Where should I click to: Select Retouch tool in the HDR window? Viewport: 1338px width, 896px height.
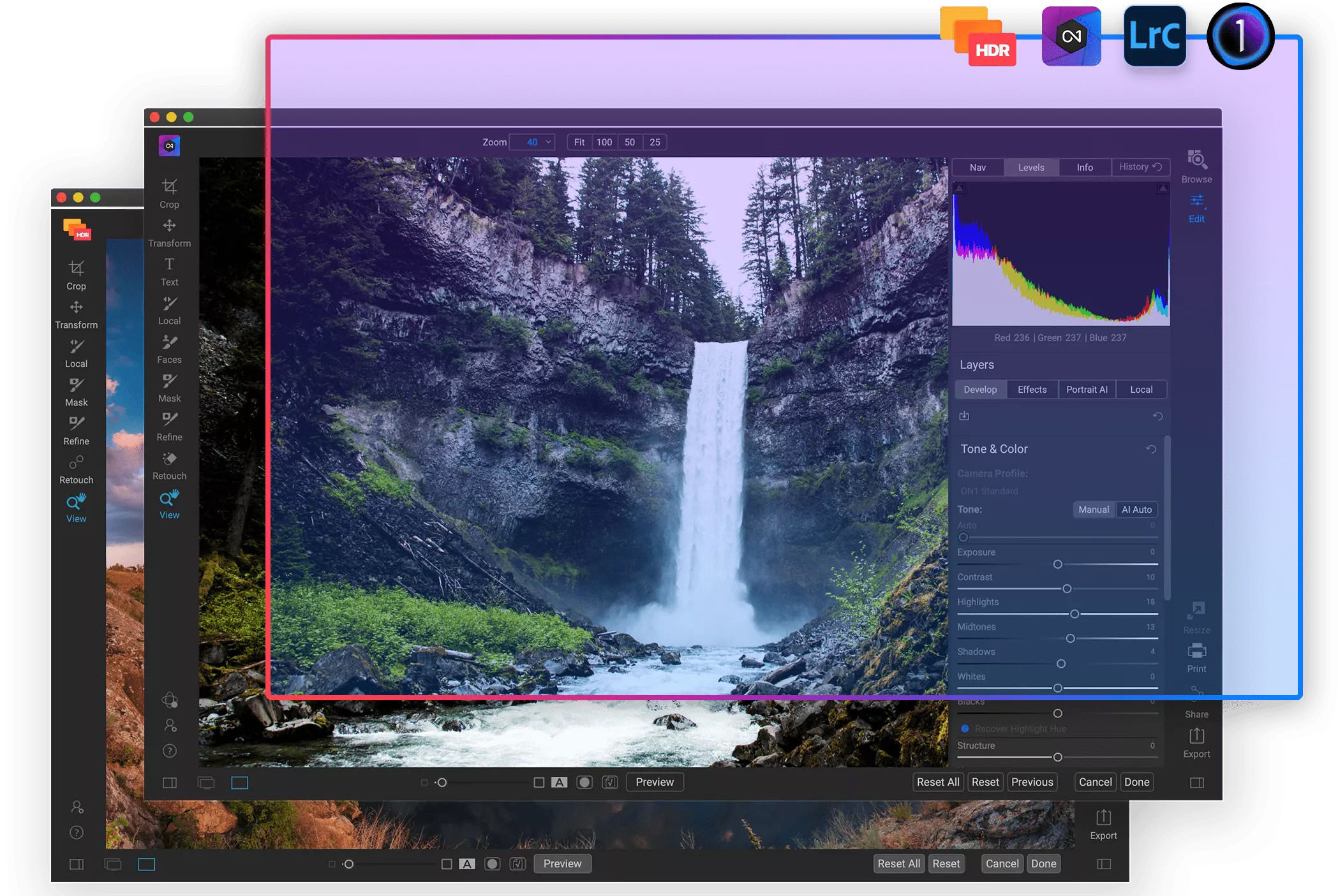click(x=76, y=470)
